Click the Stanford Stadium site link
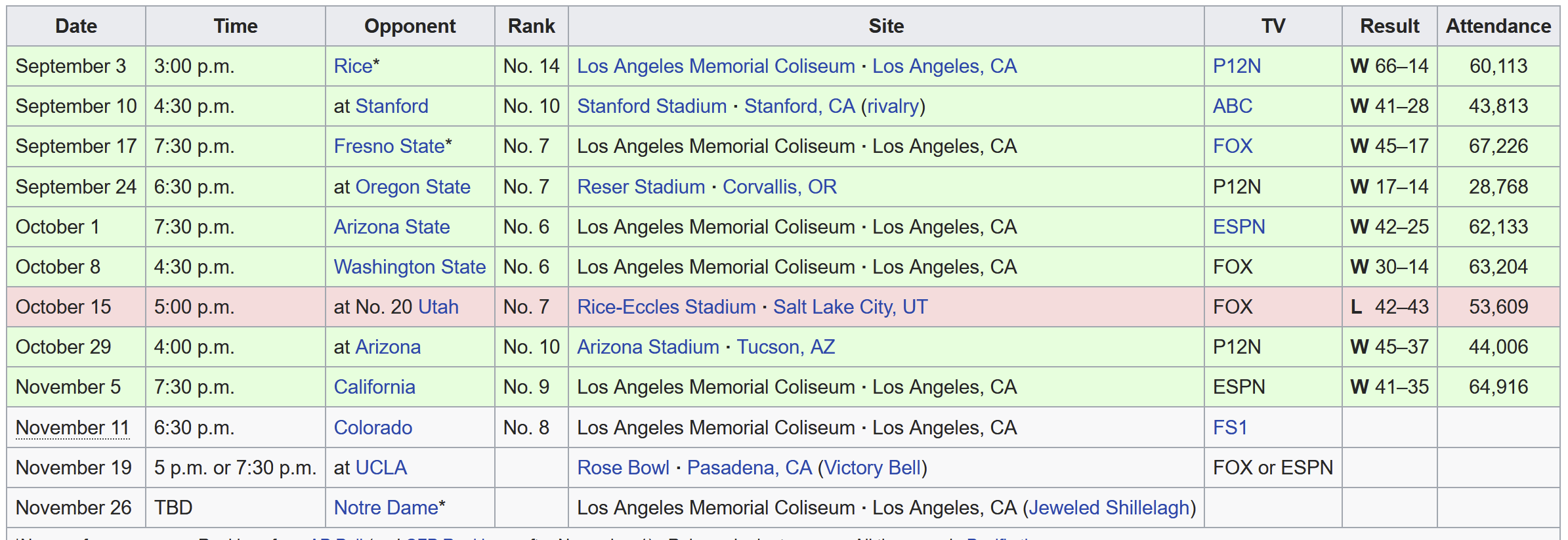The width and height of the screenshot is (1568, 540). [x=652, y=106]
